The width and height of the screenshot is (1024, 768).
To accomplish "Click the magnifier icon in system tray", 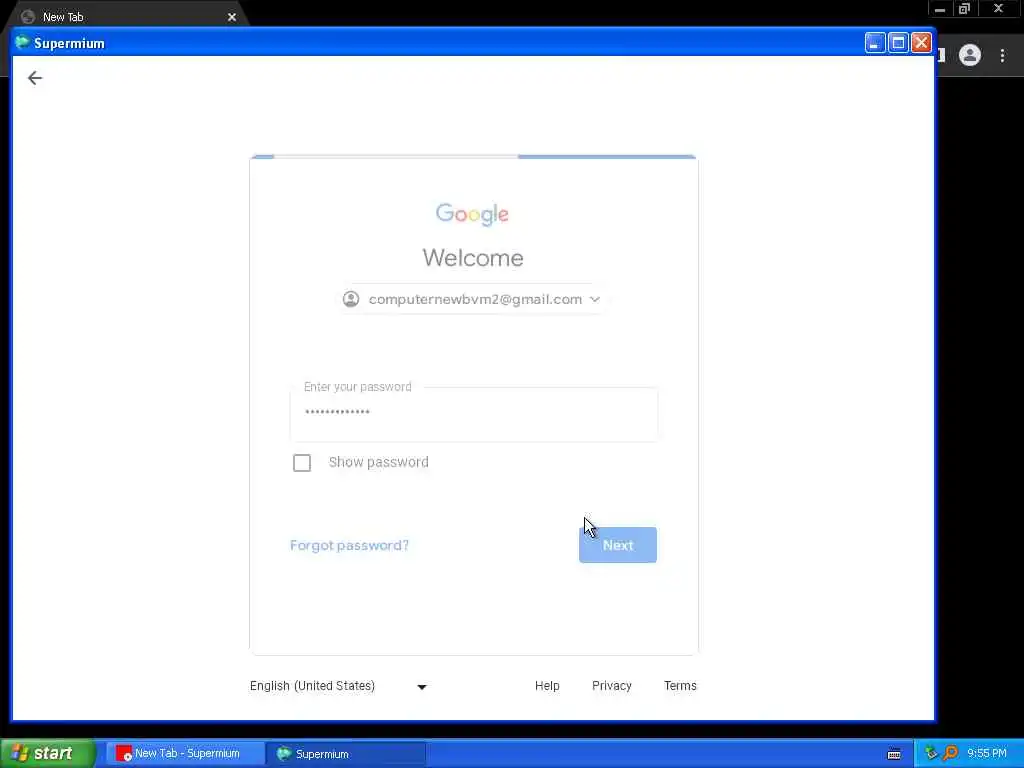I will click(x=951, y=754).
